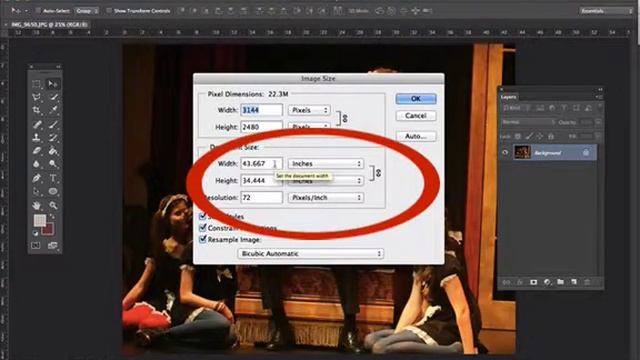Click the Auto... button in Image Size
Viewport: 640px width, 360px height.
click(x=416, y=136)
